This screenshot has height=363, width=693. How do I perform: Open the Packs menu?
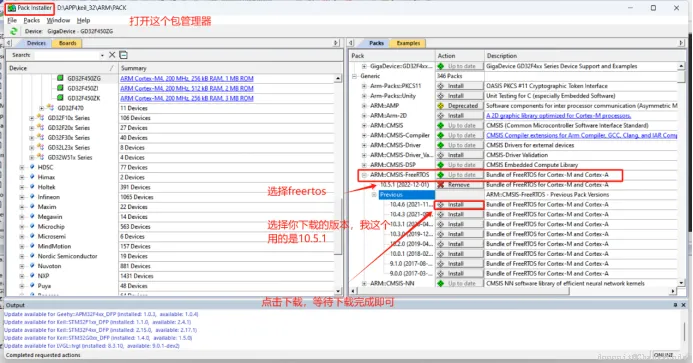tap(31, 20)
